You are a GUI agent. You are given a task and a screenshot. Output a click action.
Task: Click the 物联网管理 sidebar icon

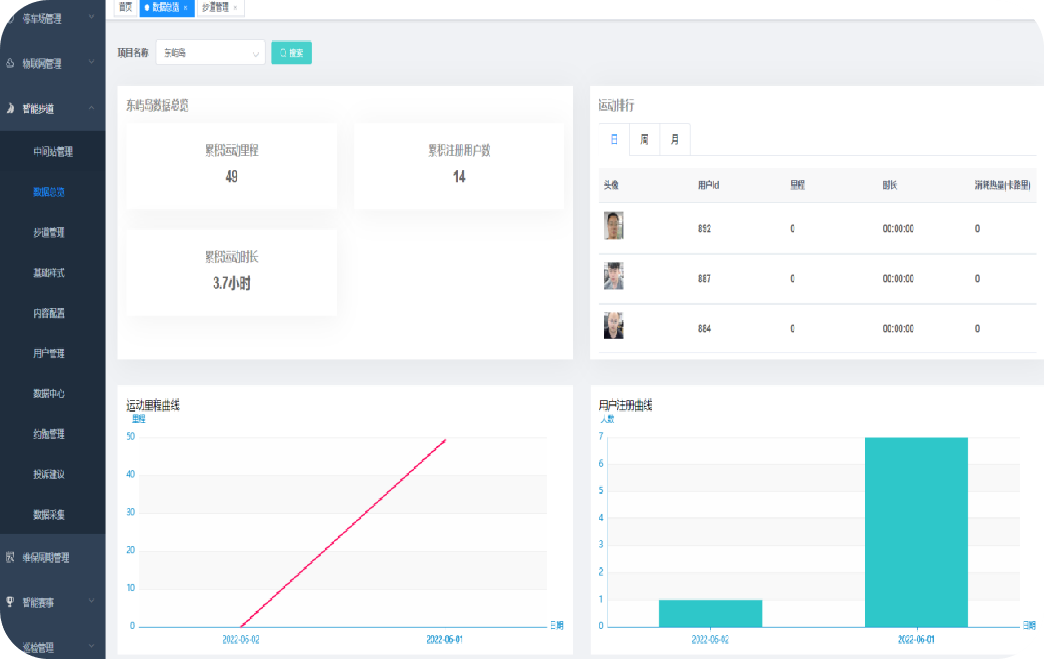[10, 63]
